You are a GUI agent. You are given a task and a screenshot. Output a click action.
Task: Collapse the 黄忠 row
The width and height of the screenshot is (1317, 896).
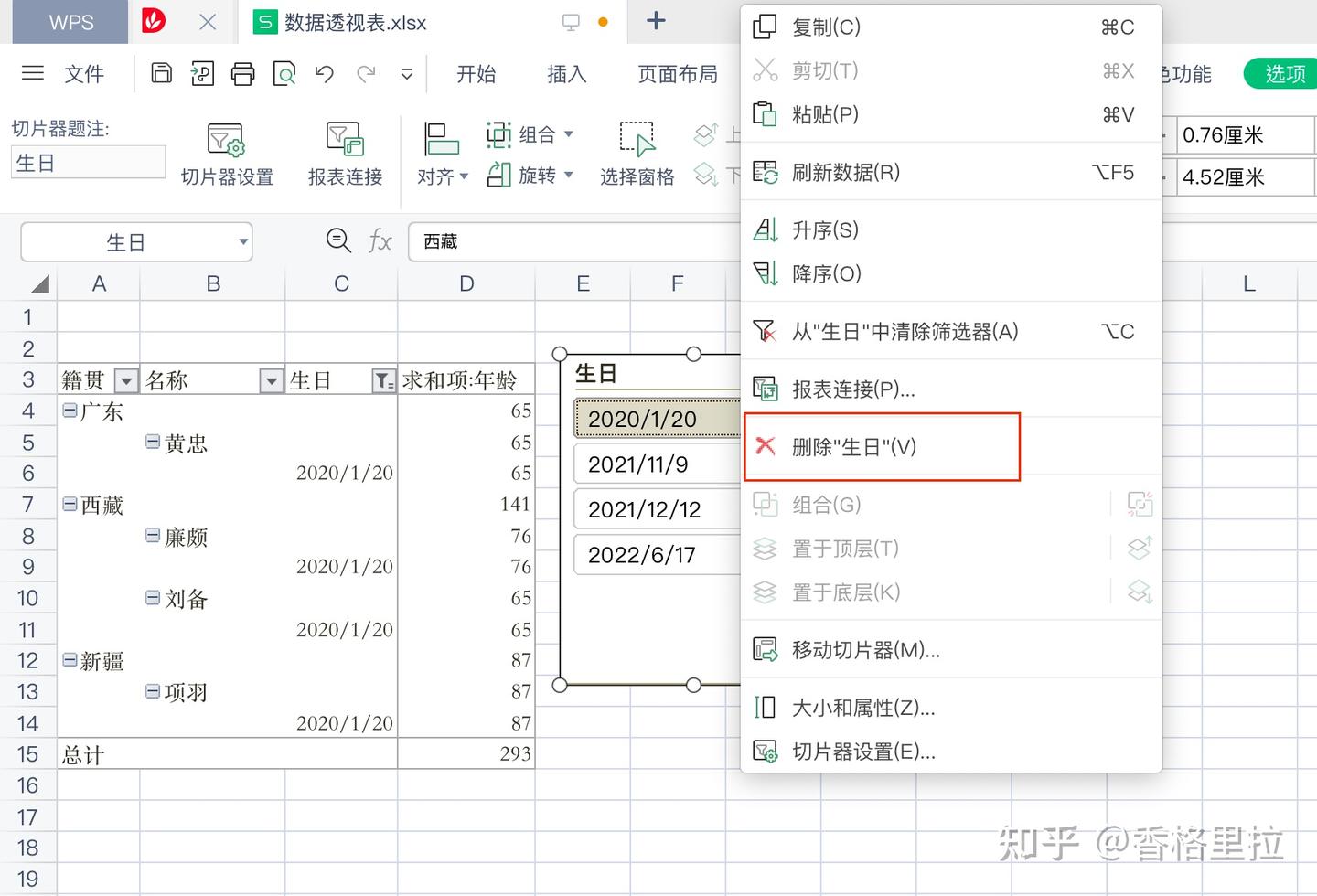153,443
